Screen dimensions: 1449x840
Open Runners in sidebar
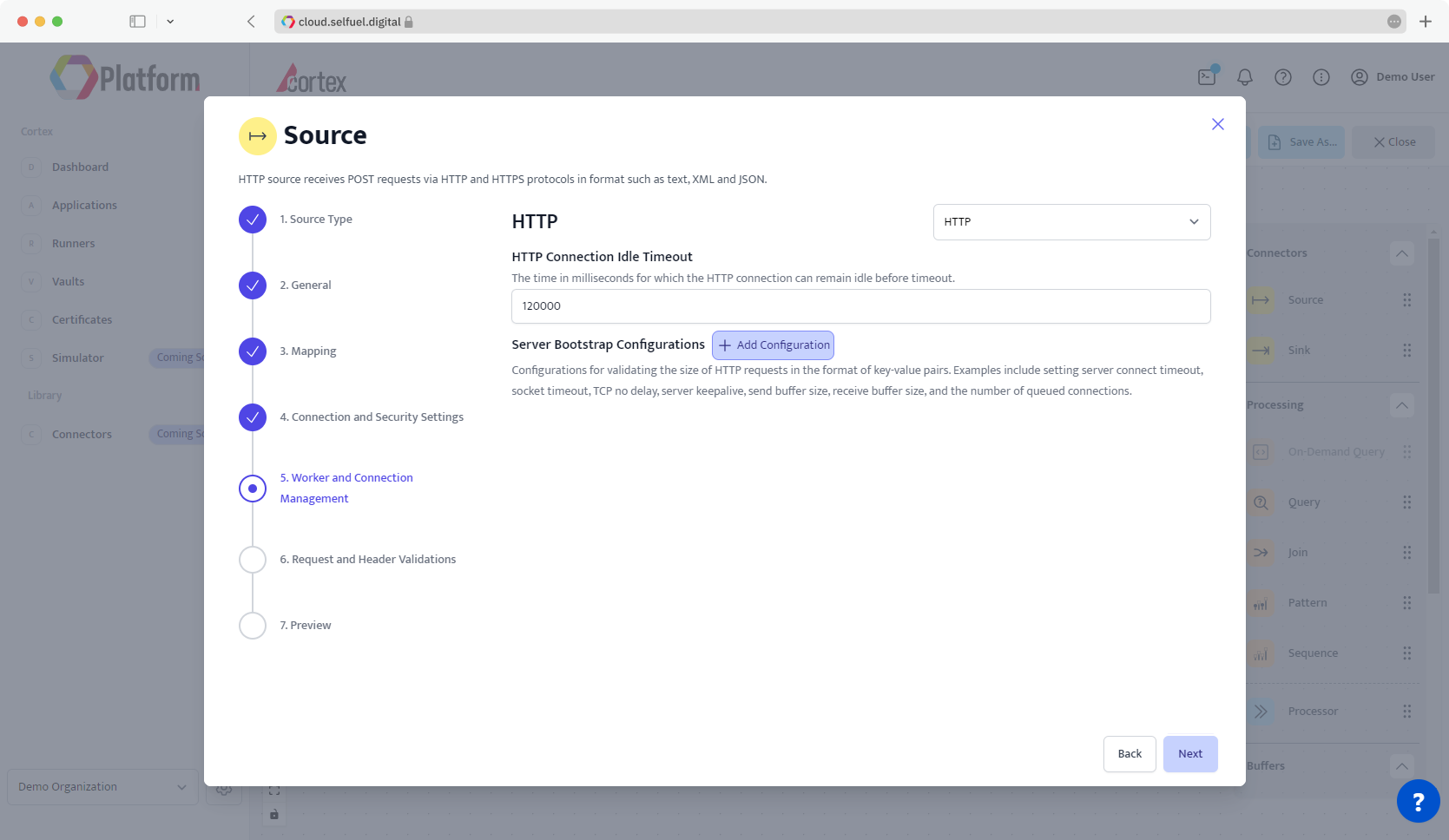pos(73,244)
